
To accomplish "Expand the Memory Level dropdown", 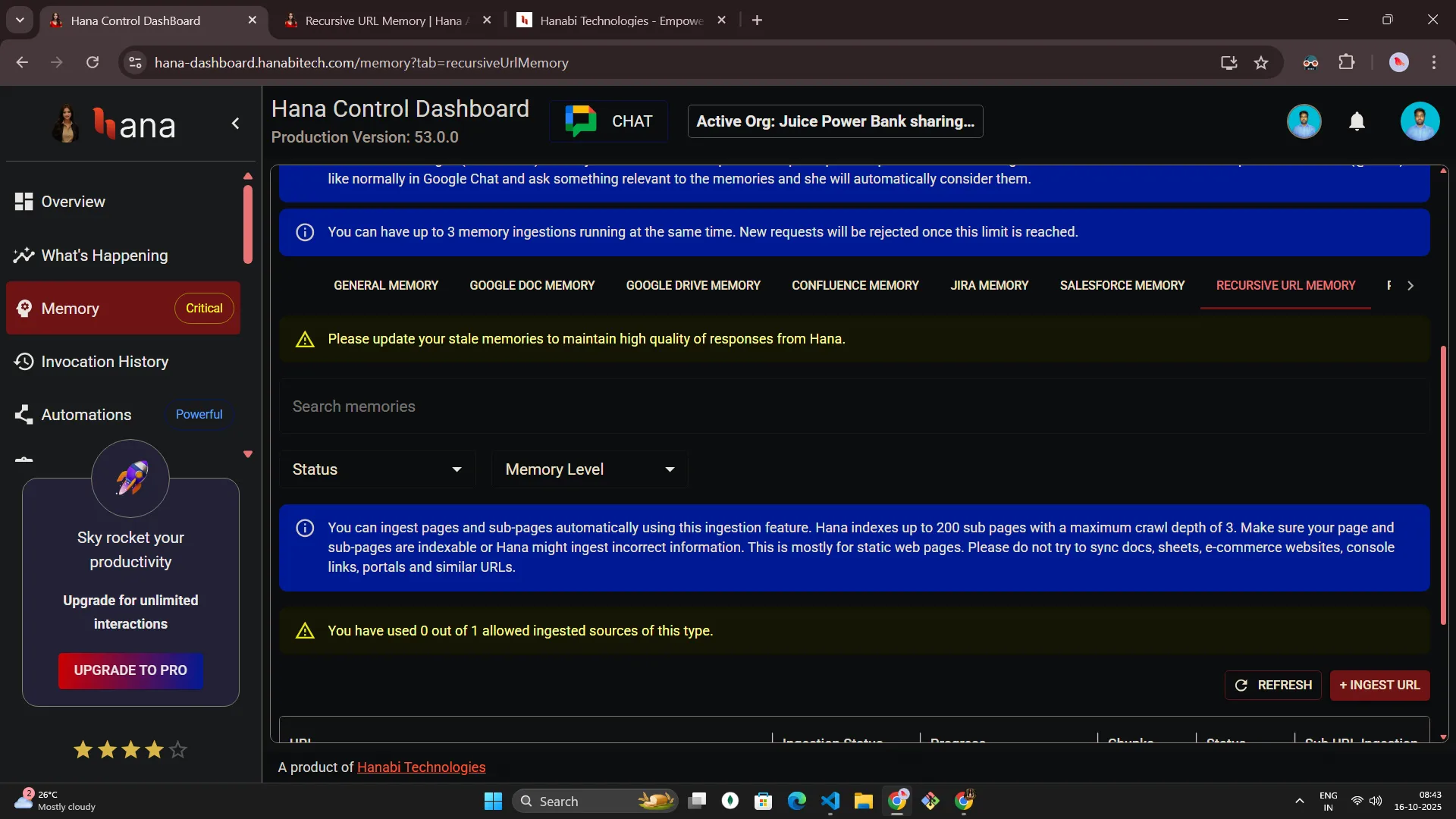I will click(589, 469).
